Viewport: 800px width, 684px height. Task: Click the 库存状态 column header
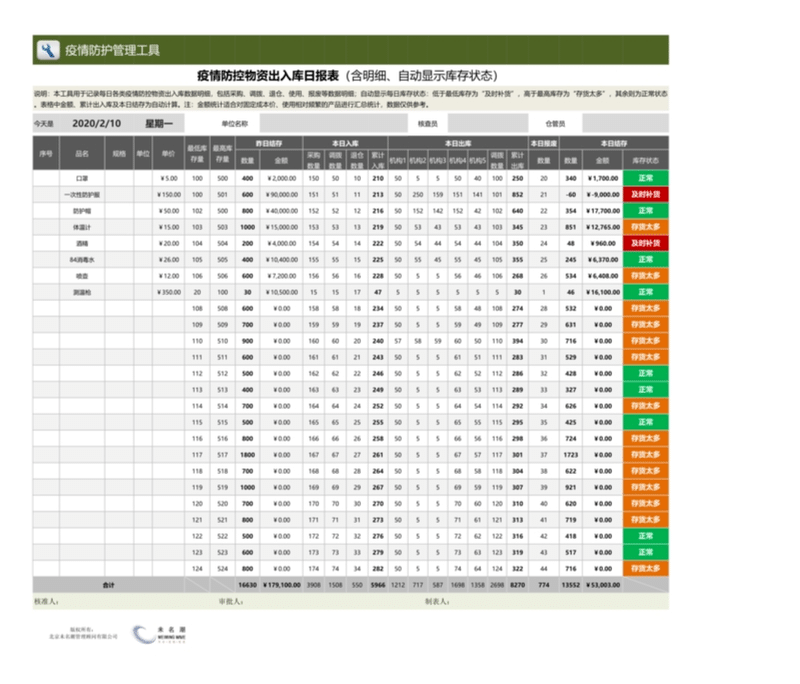(645, 160)
